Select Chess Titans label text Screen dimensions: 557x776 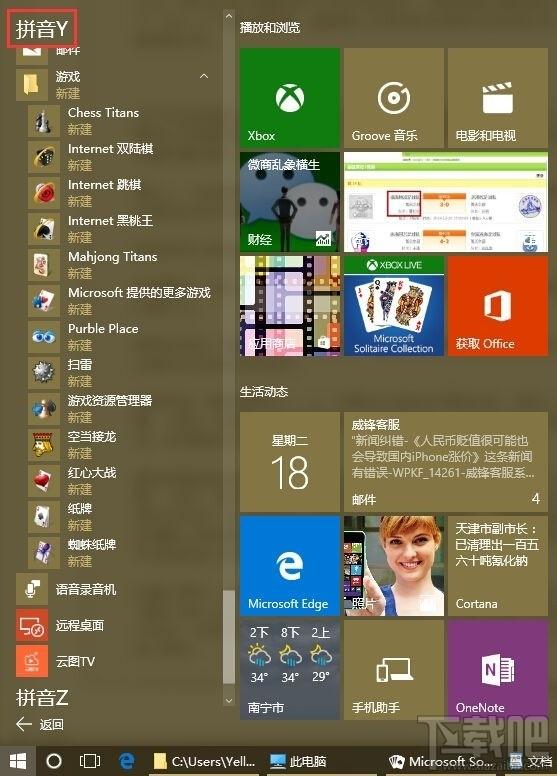click(x=103, y=113)
